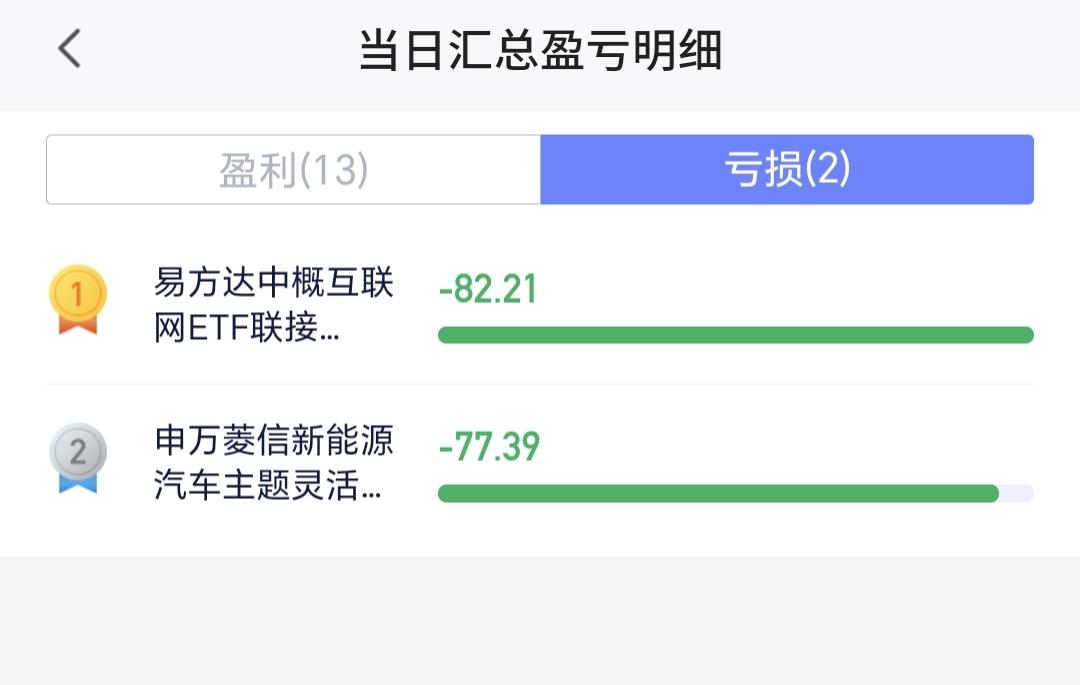Switch to the 盈利(13) tab
The image size is (1080, 685).
[293, 169]
